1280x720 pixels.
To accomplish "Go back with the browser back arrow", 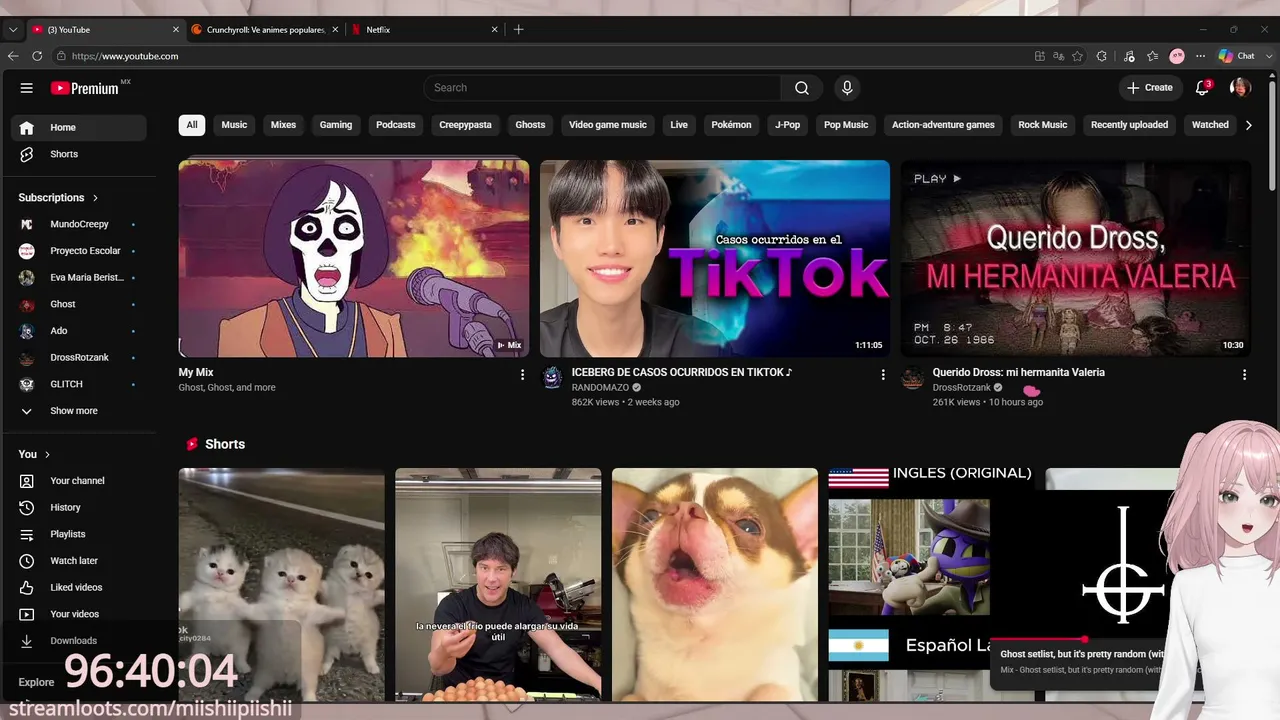I will [13, 56].
